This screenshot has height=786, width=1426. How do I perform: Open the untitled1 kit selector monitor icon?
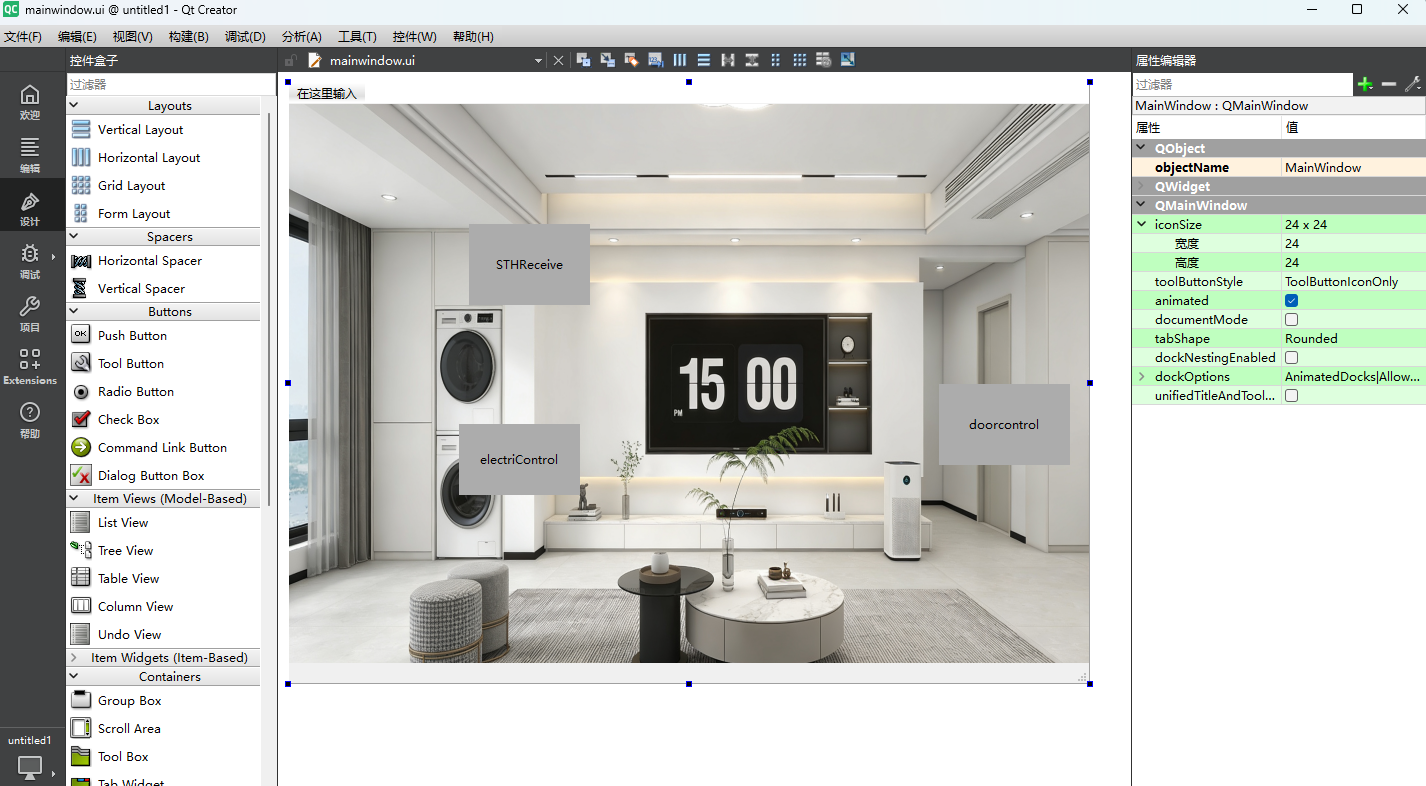point(30,768)
